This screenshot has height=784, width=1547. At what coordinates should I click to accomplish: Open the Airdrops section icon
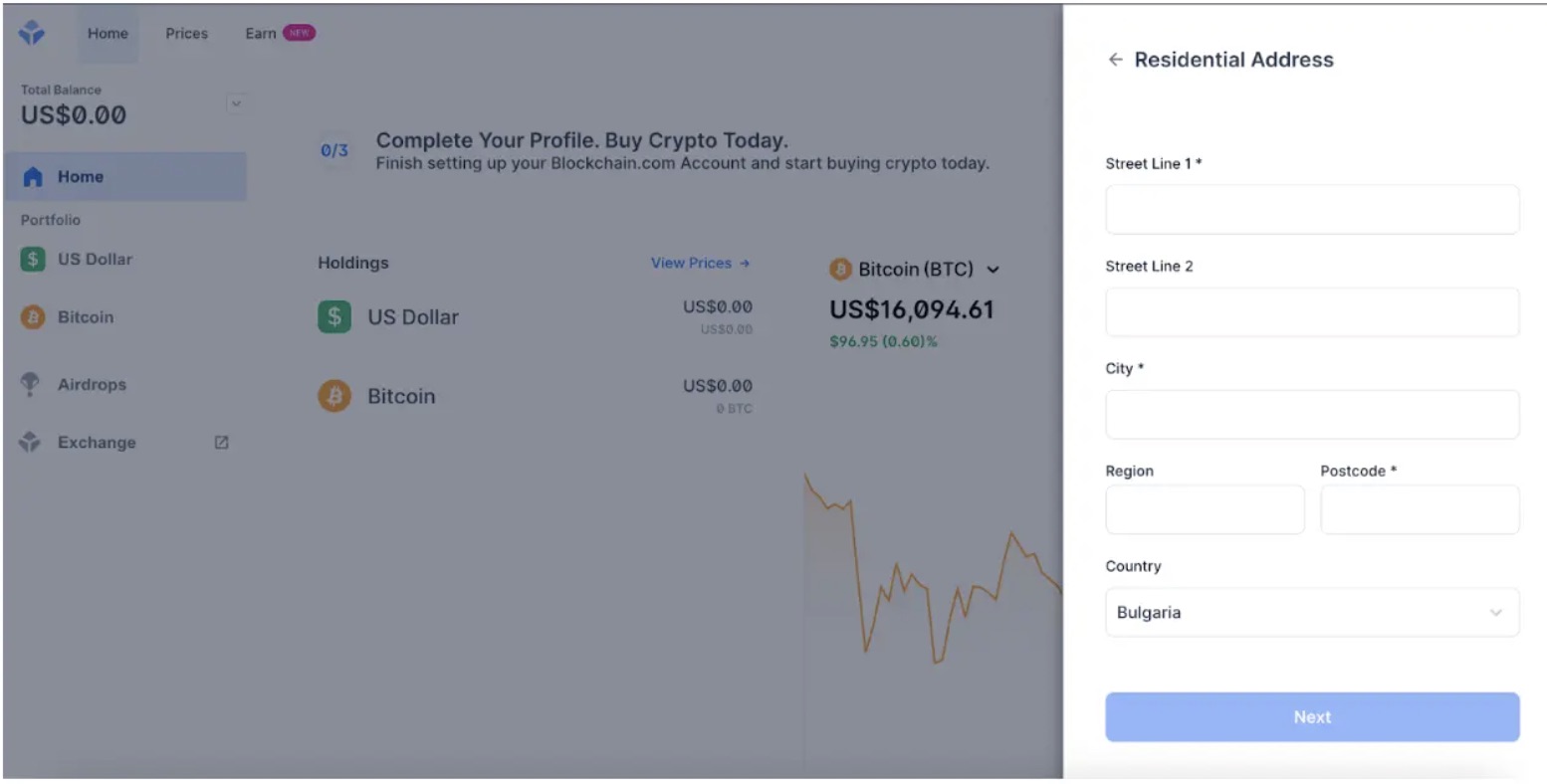click(31, 384)
